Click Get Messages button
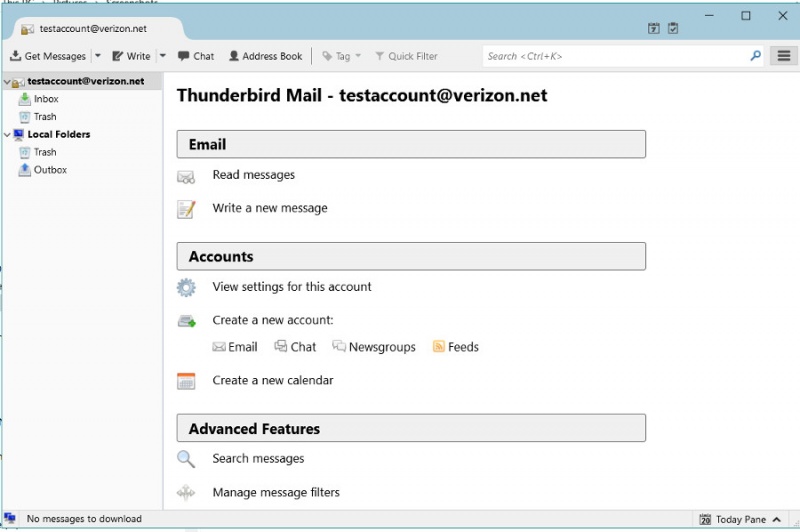Image resolution: width=800 pixels, height=532 pixels. click(x=48, y=56)
